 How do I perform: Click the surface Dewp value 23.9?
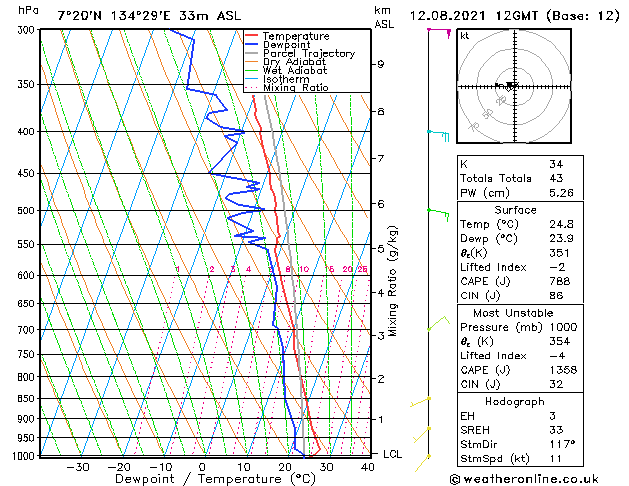click(x=561, y=239)
